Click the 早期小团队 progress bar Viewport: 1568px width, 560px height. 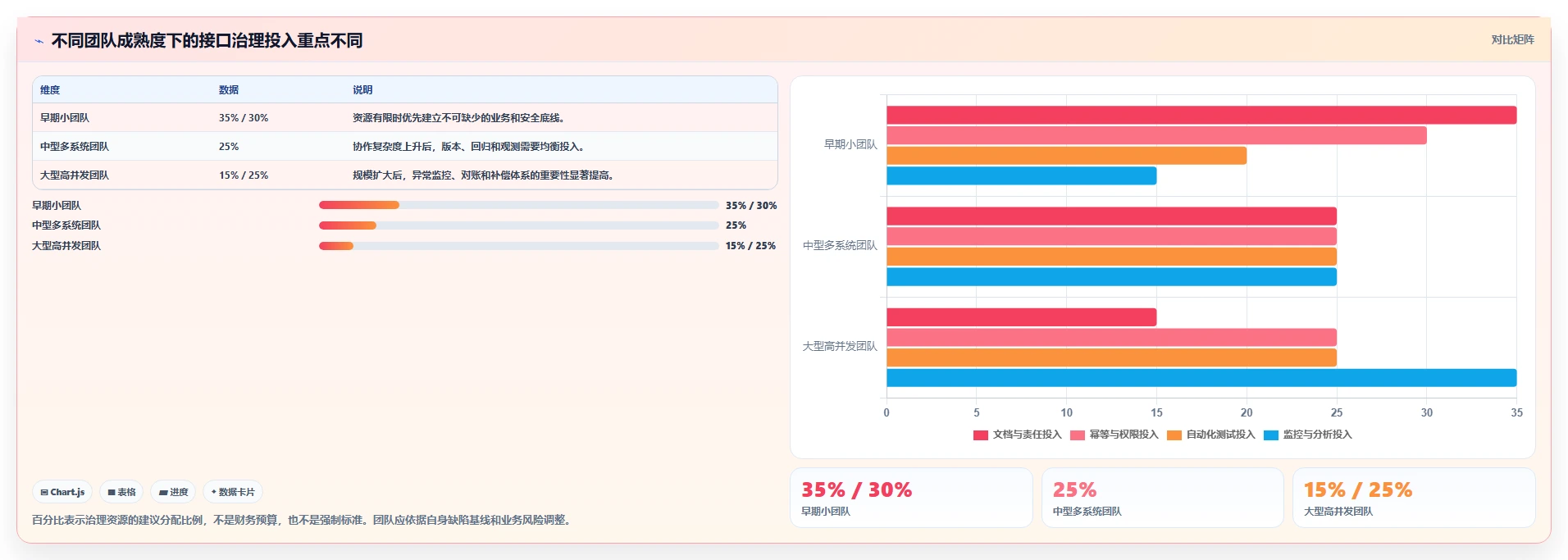518,205
